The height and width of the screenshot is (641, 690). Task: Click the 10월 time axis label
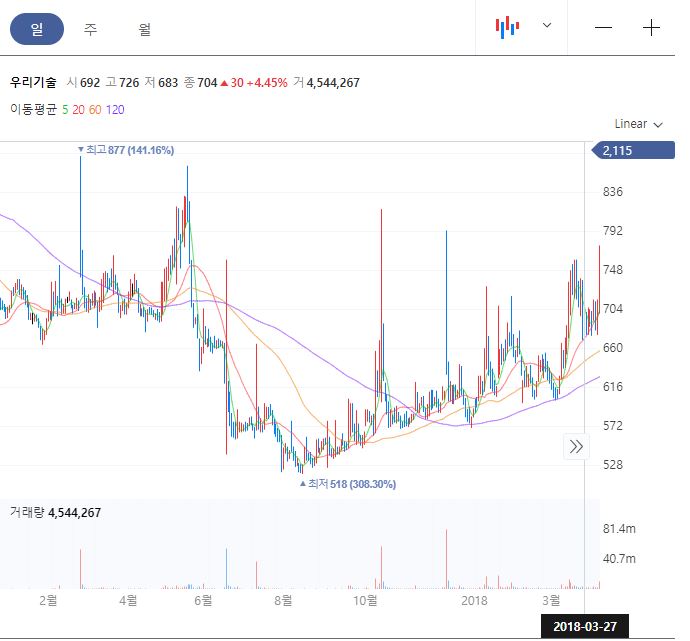(x=365, y=601)
